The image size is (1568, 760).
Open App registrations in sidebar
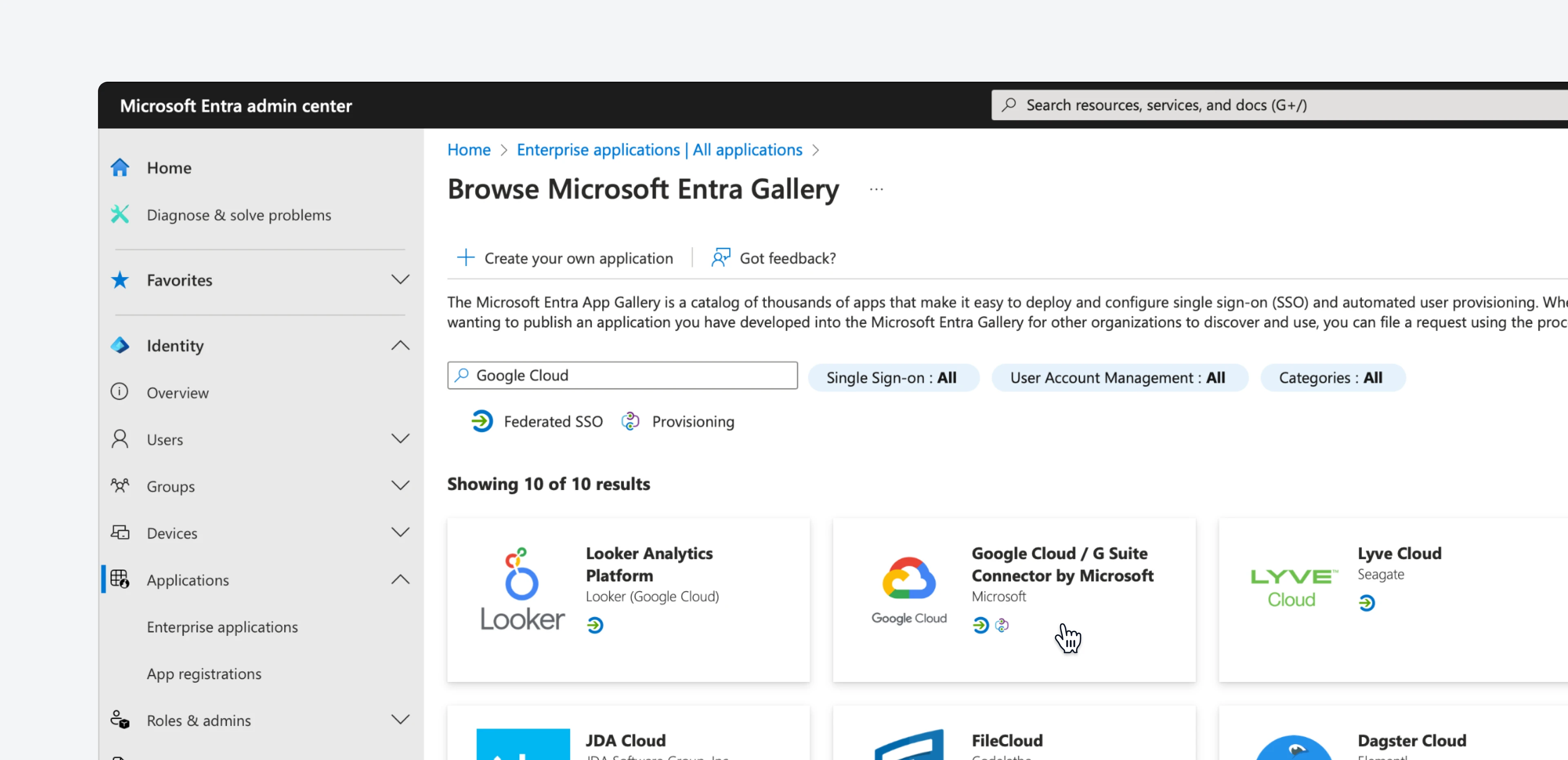(x=204, y=673)
